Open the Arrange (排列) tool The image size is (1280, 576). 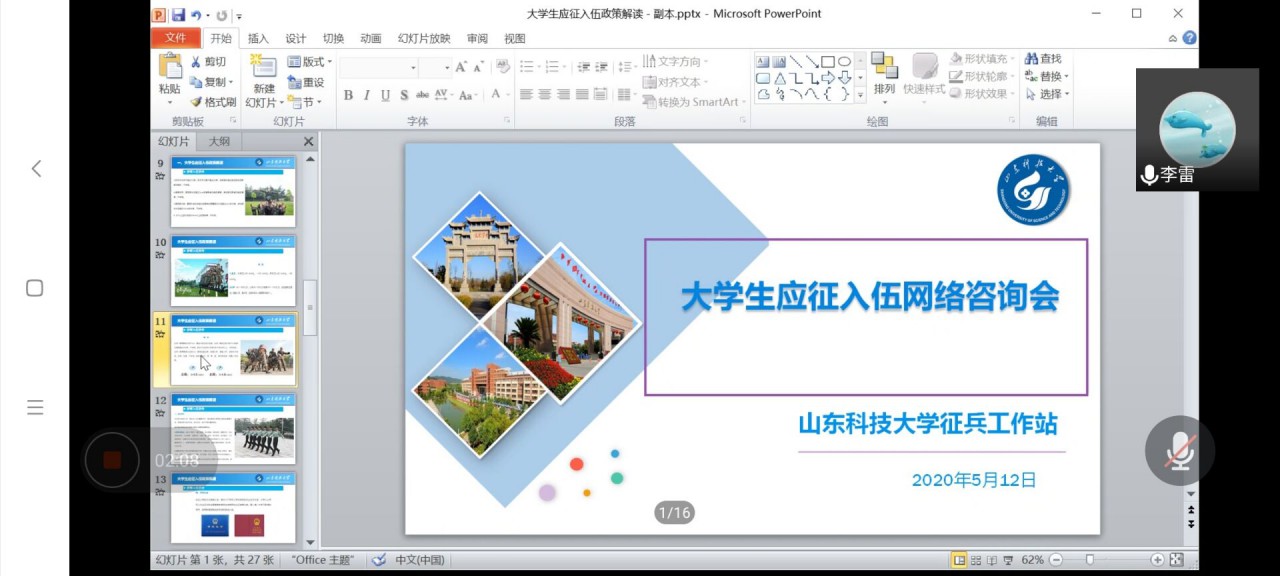(884, 73)
